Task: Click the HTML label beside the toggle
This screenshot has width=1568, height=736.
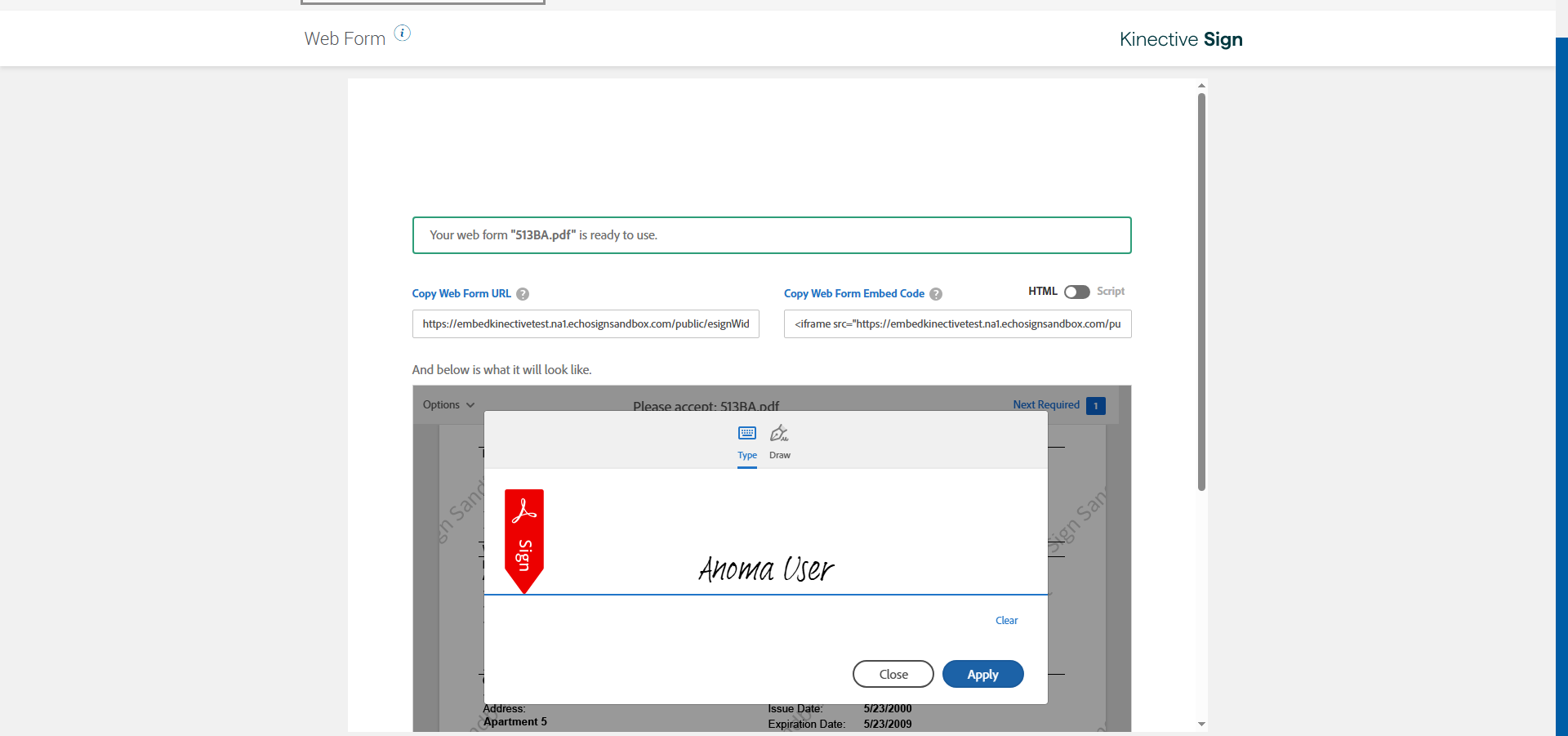Action: (1043, 292)
